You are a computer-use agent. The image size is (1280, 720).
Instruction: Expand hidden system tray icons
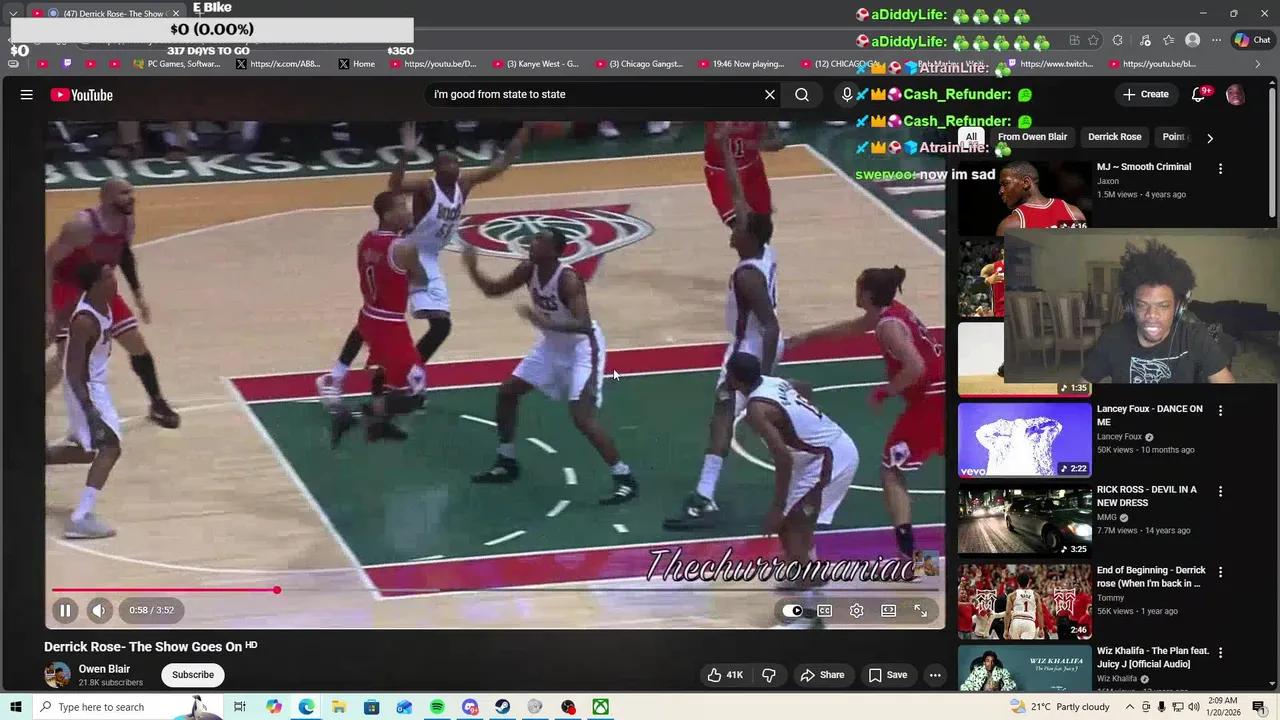coord(1128,707)
